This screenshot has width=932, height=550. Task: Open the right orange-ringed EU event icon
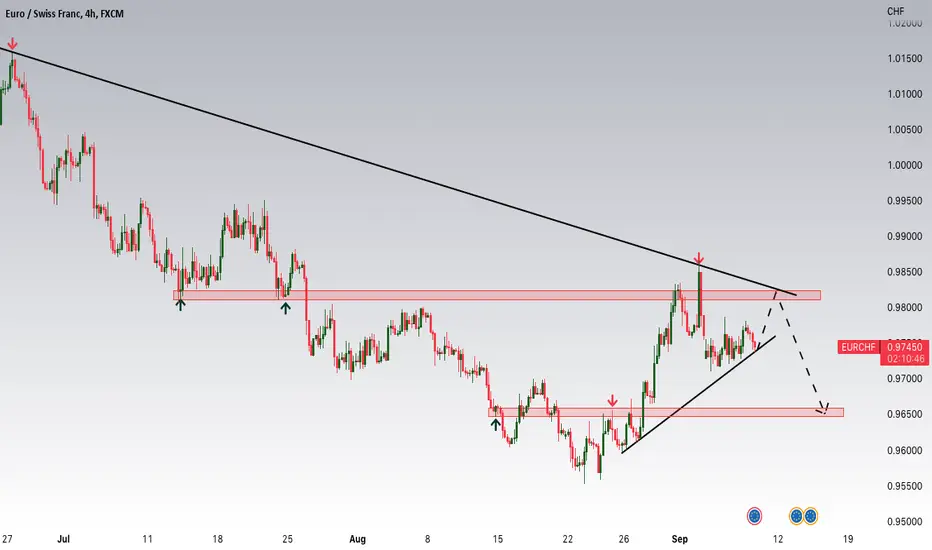point(810,516)
